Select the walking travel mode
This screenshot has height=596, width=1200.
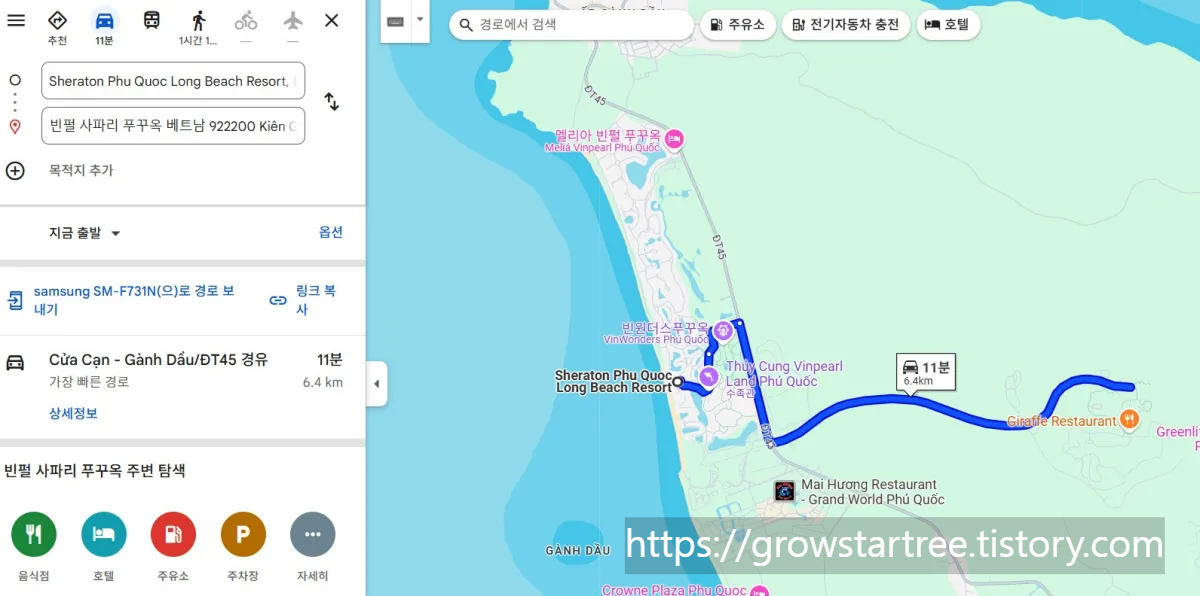(x=198, y=27)
